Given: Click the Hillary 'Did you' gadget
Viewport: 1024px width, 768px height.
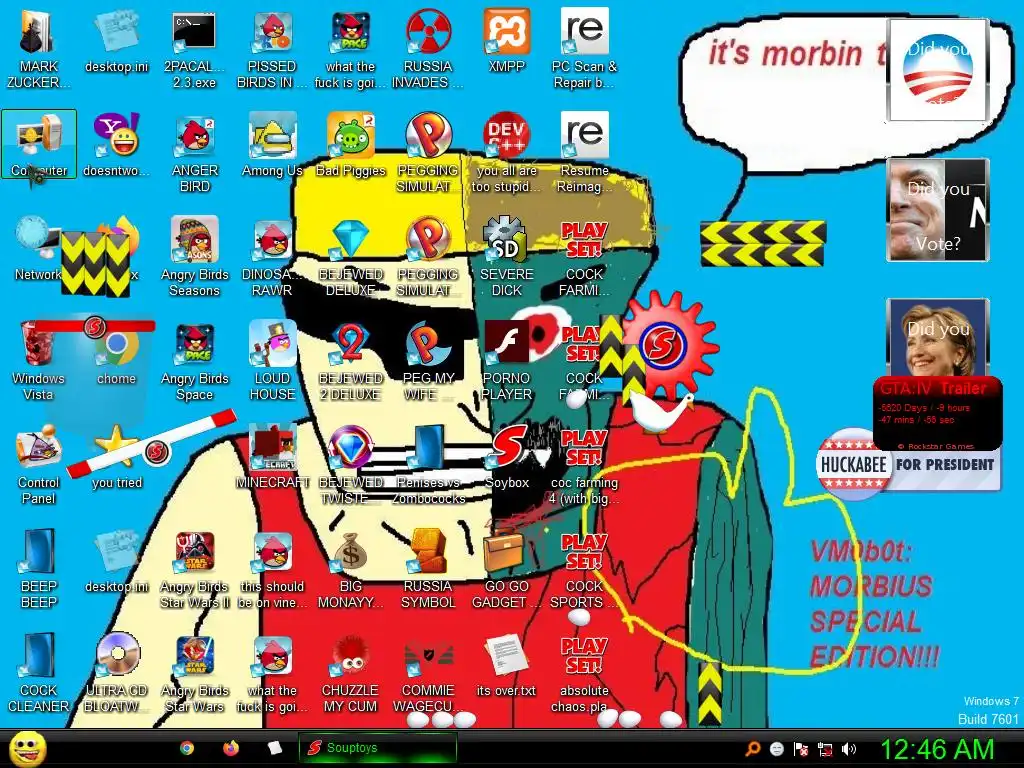Looking at the screenshot, I should (x=938, y=338).
